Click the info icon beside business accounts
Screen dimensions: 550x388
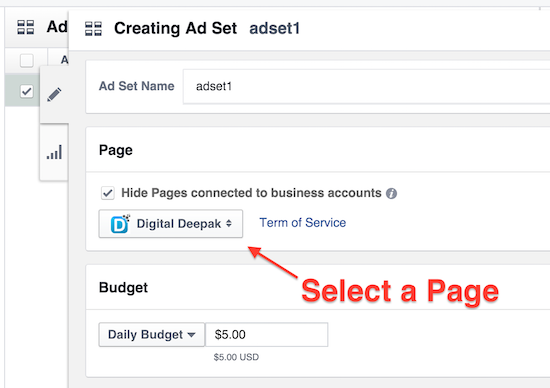pos(391,193)
